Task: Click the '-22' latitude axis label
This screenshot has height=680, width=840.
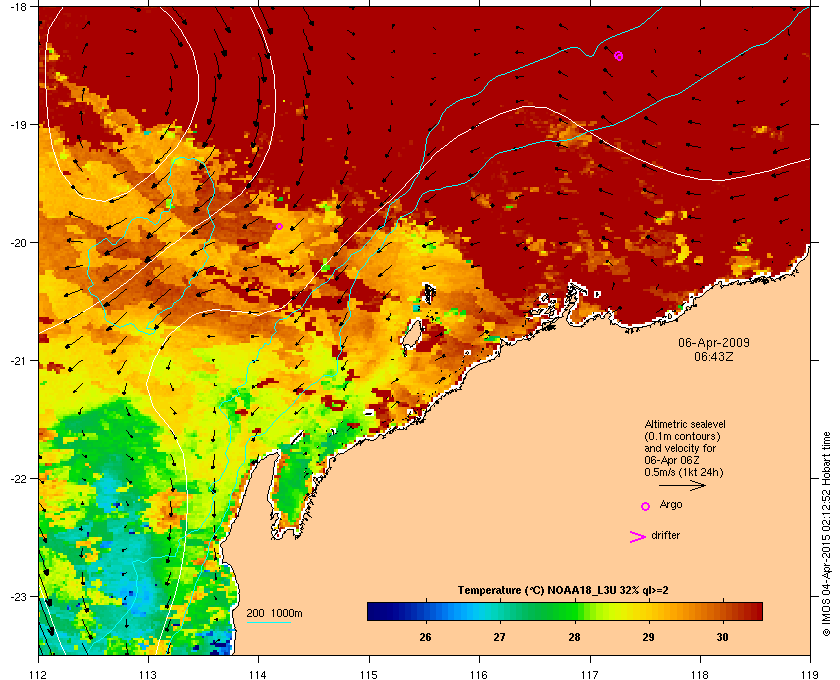Action: tap(21, 479)
